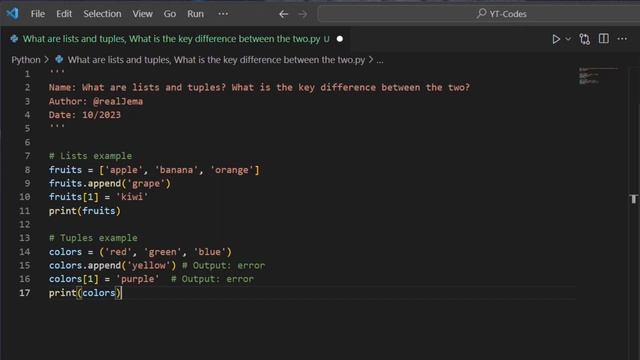Click the Python file icon in the tab
Screen dimensions: 640x360
coord(14,39)
